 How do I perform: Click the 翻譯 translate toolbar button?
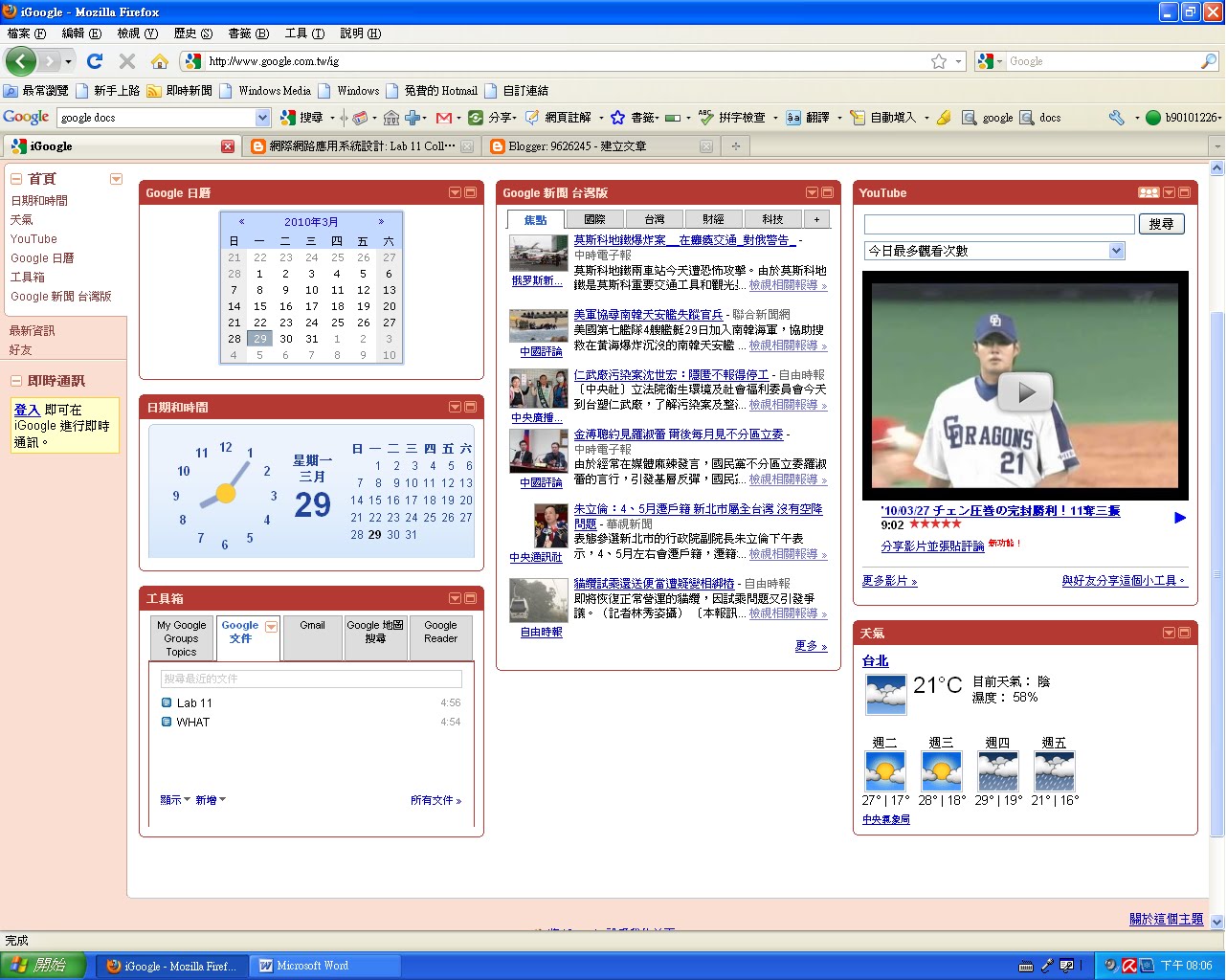(x=808, y=118)
